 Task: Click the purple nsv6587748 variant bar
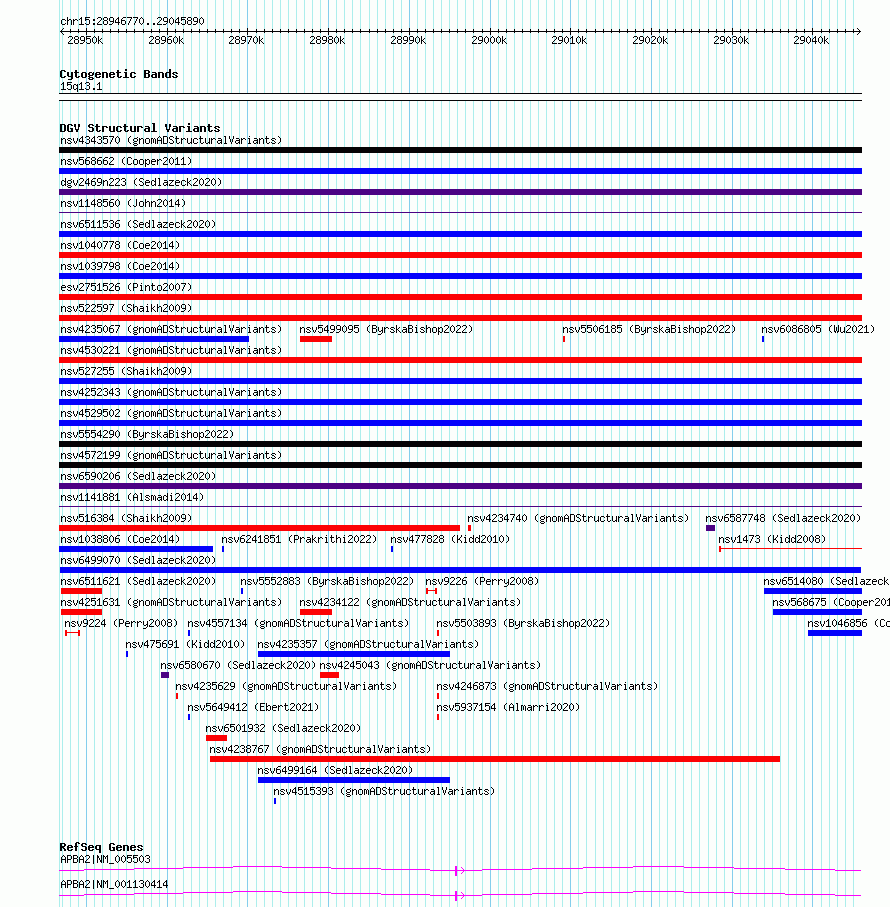coord(711,528)
